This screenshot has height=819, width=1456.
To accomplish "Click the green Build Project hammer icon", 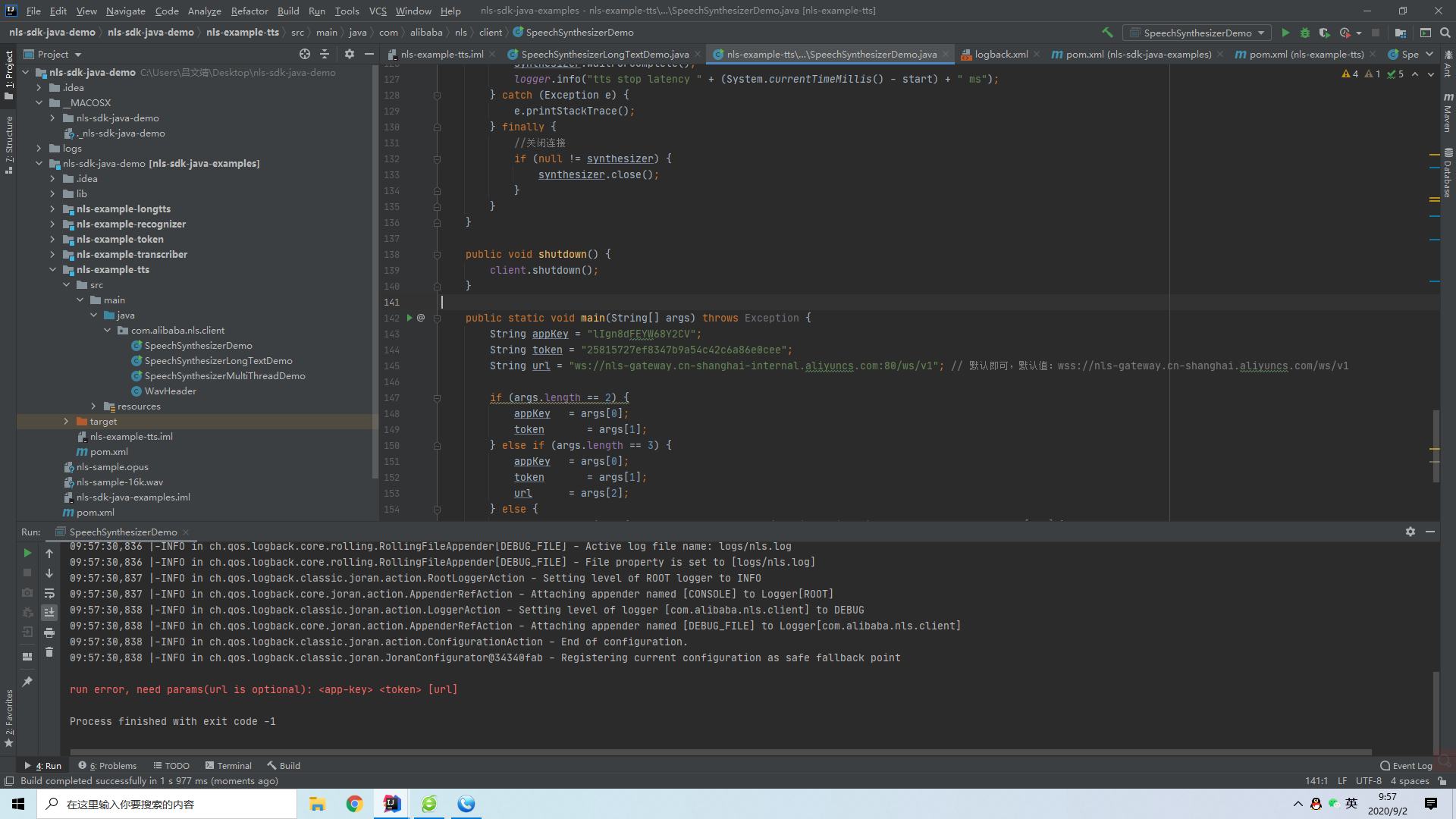I will pyautogui.click(x=1107, y=33).
